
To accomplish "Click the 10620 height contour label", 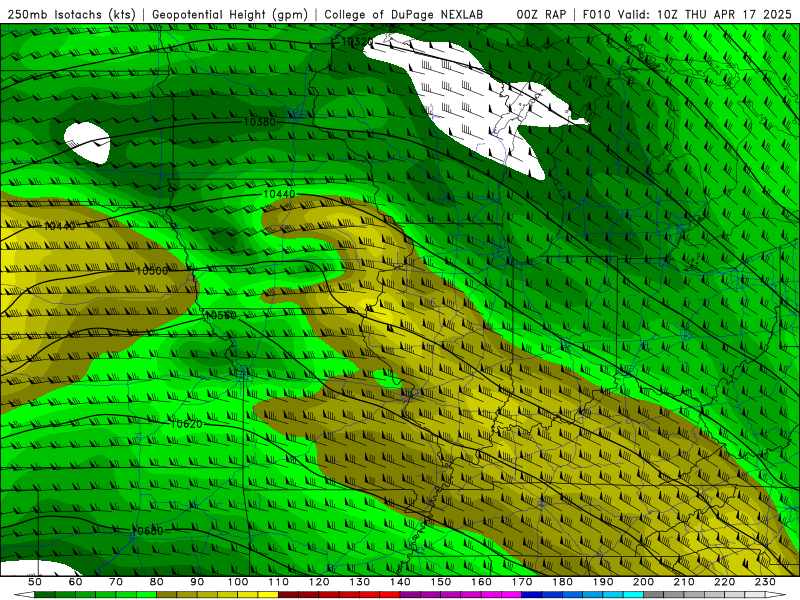I will [x=186, y=424].
